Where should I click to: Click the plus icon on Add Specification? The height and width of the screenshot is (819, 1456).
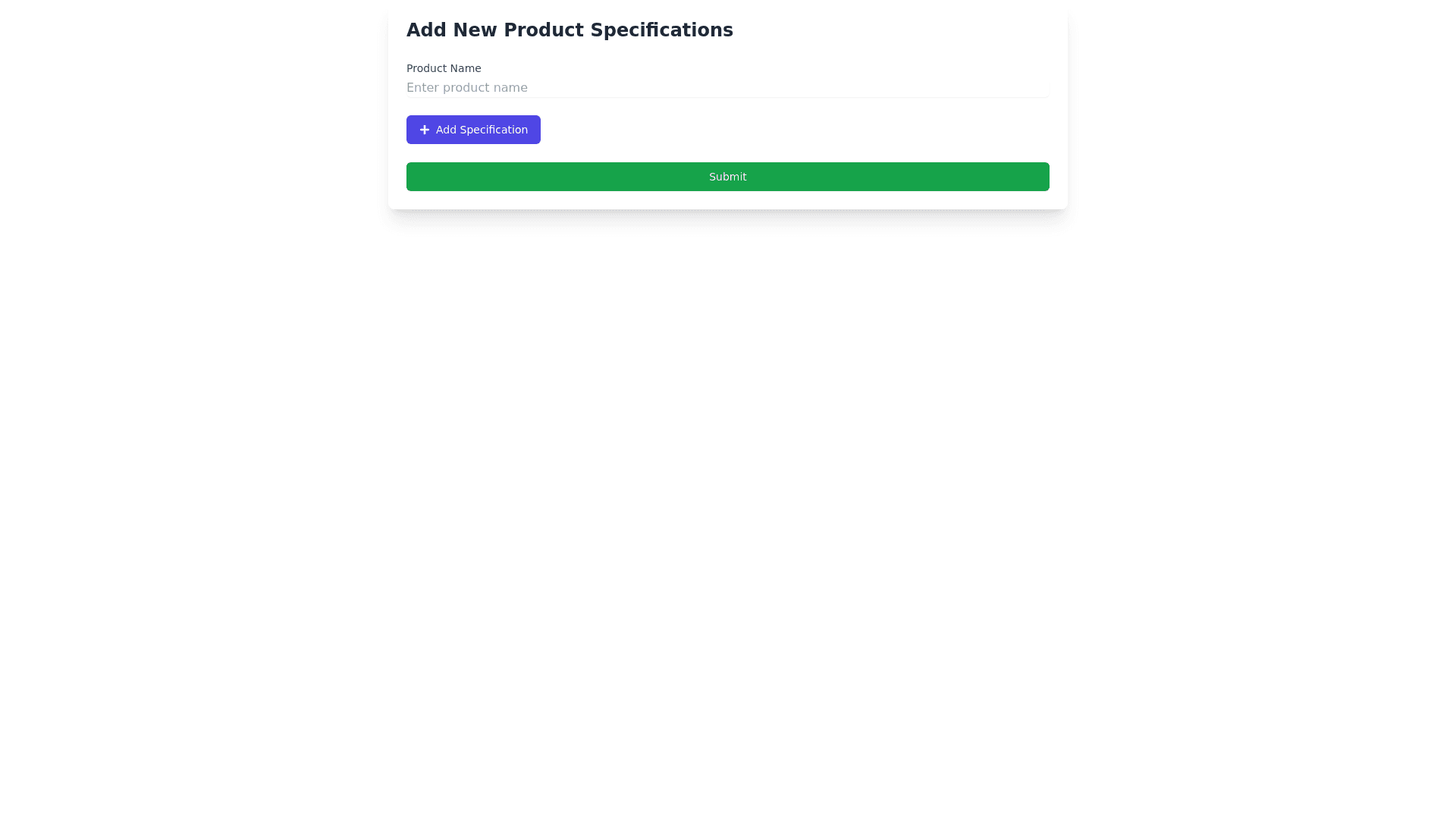425,130
